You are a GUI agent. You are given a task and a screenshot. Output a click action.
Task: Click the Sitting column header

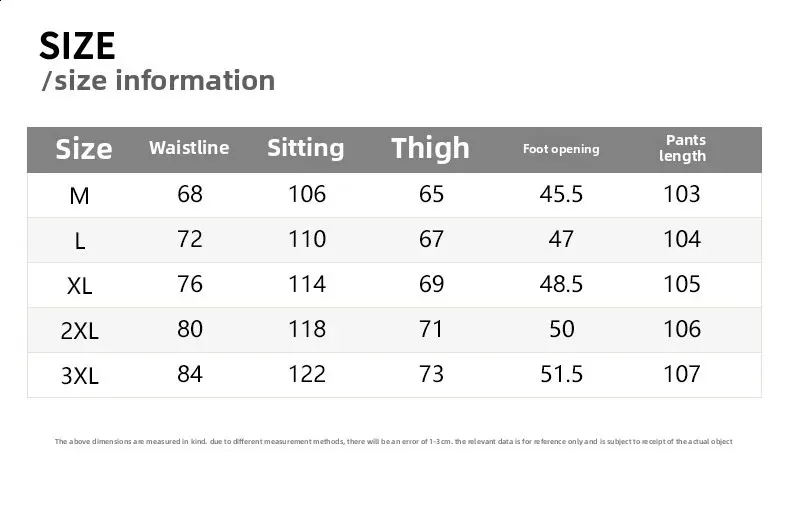[x=306, y=148]
